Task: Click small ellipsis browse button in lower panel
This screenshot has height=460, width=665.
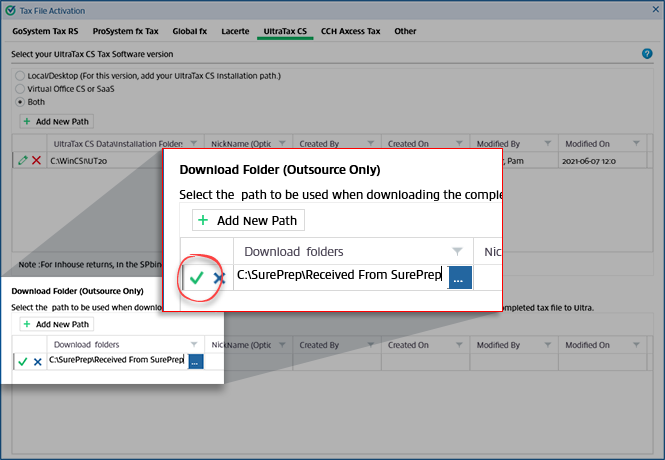Action: [195, 361]
